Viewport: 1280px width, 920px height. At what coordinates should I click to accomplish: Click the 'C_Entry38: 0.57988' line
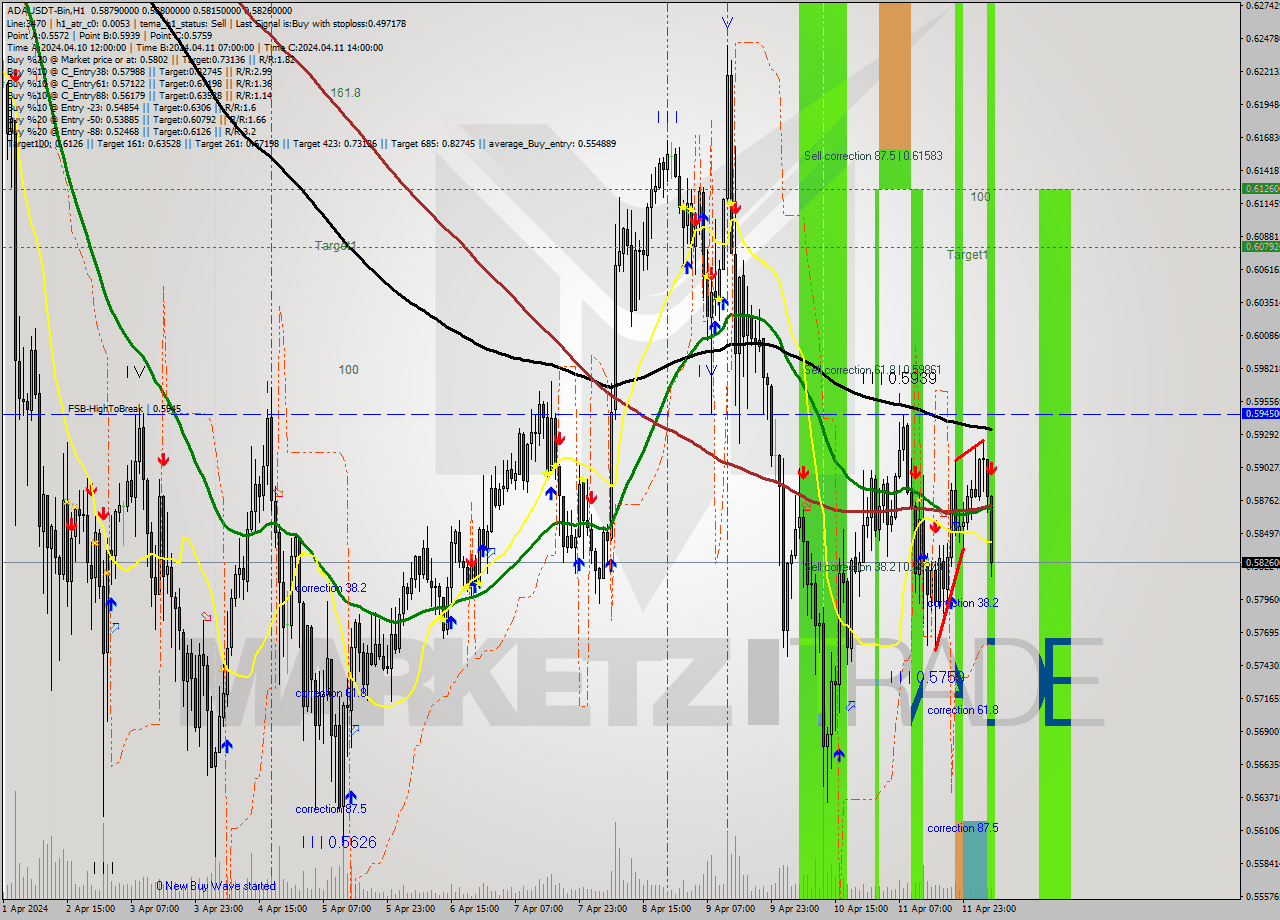(103, 72)
